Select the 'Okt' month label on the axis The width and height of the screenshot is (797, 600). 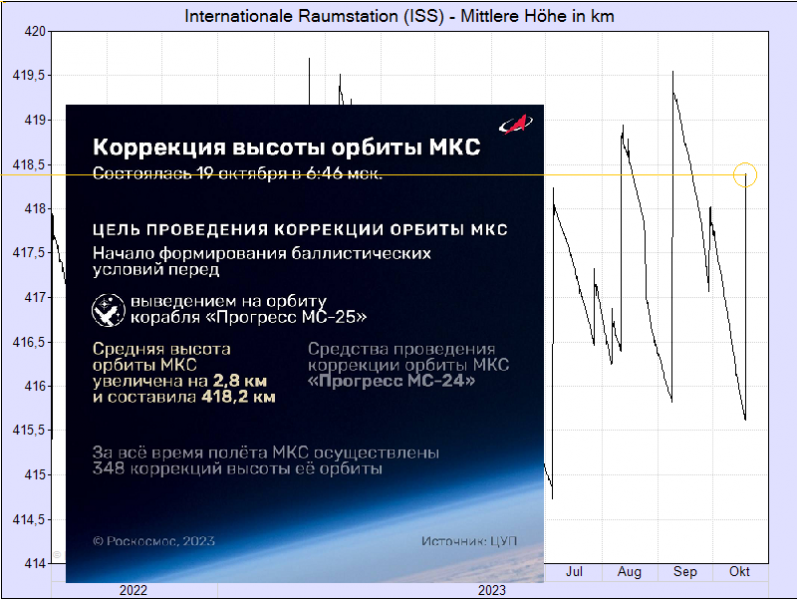click(x=740, y=572)
